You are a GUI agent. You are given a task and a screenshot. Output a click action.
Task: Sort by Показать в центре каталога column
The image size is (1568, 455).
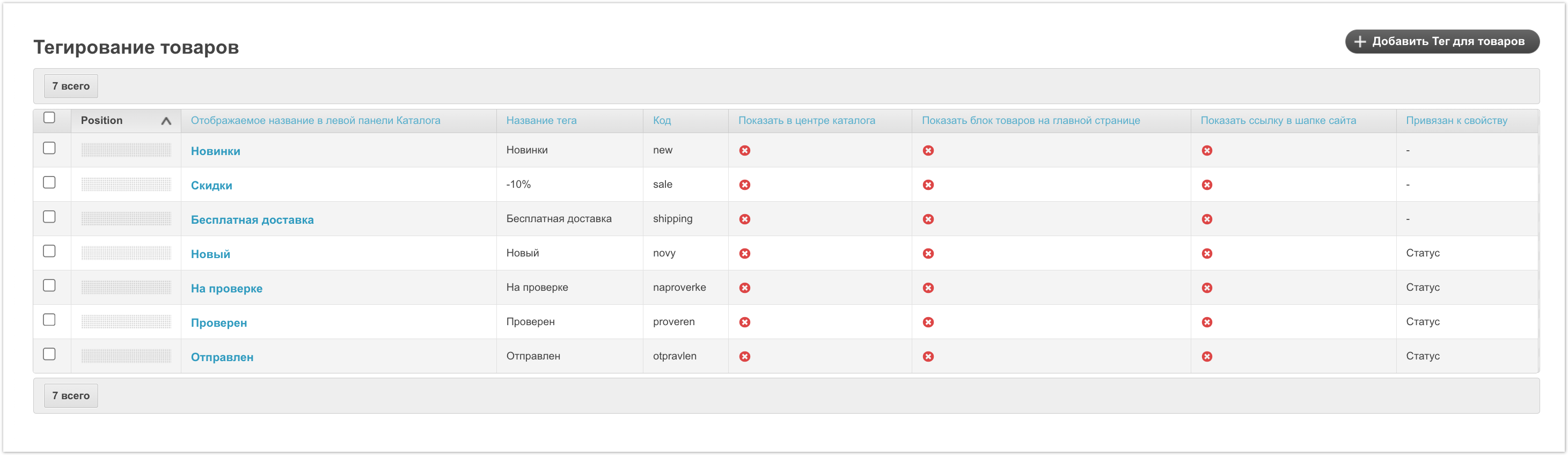(807, 120)
